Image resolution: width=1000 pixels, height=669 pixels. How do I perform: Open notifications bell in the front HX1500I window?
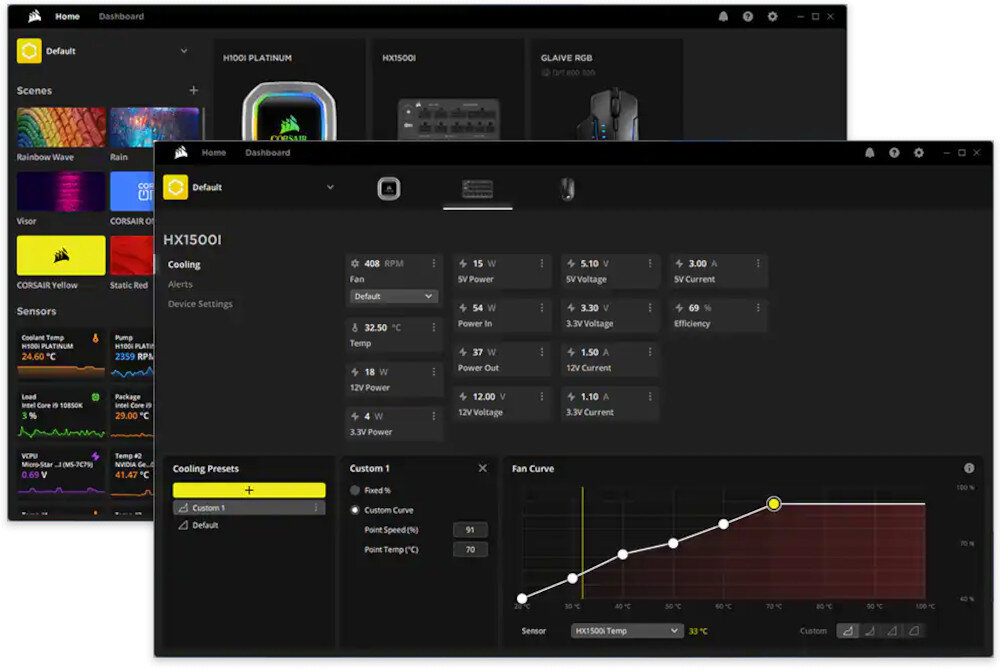869,153
